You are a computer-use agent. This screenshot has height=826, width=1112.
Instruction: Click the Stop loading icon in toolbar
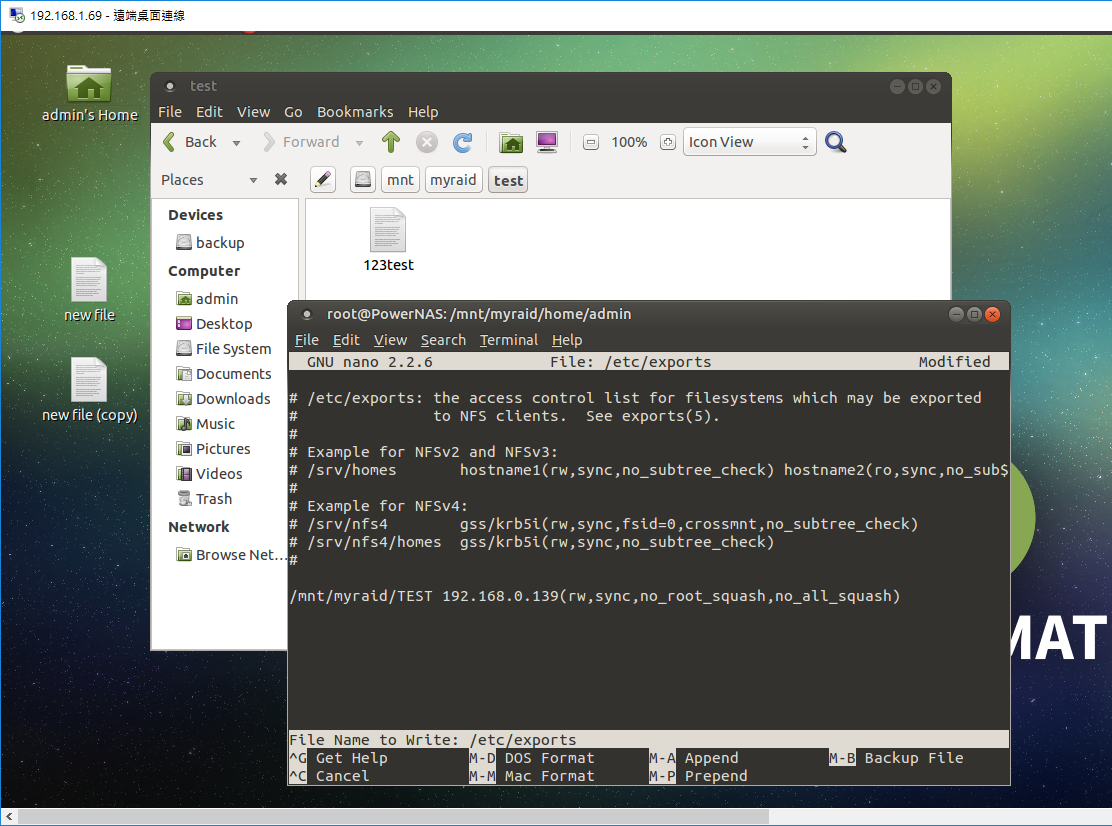point(426,143)
